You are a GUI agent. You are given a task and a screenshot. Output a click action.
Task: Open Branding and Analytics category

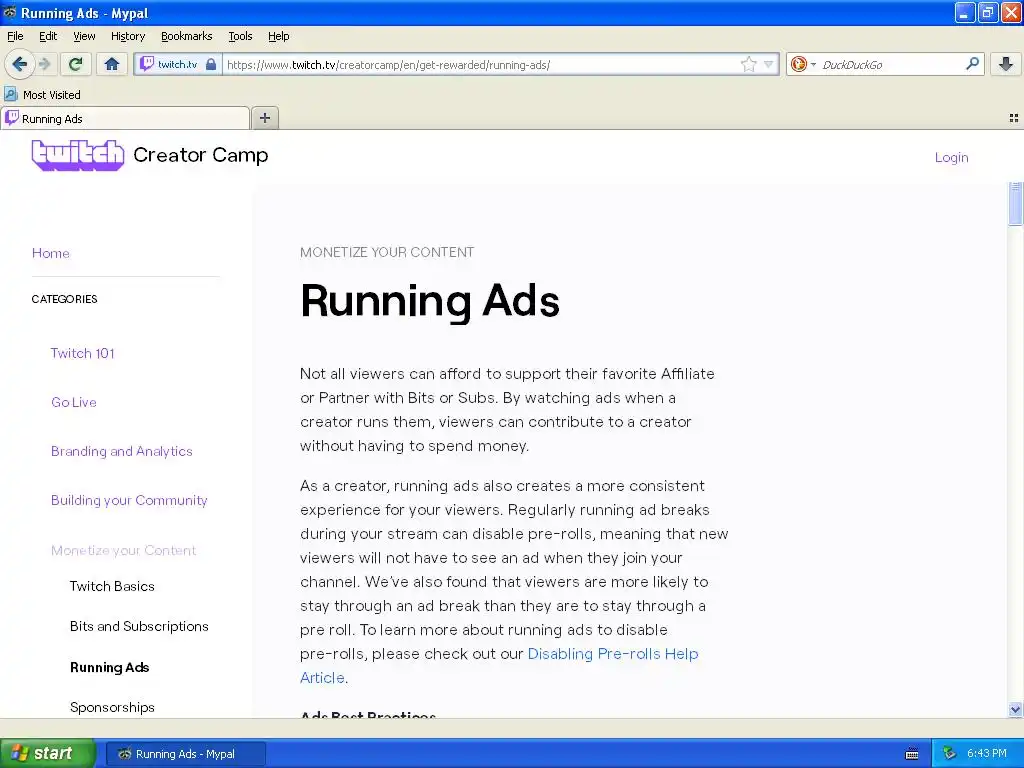[x=121, y=451]
